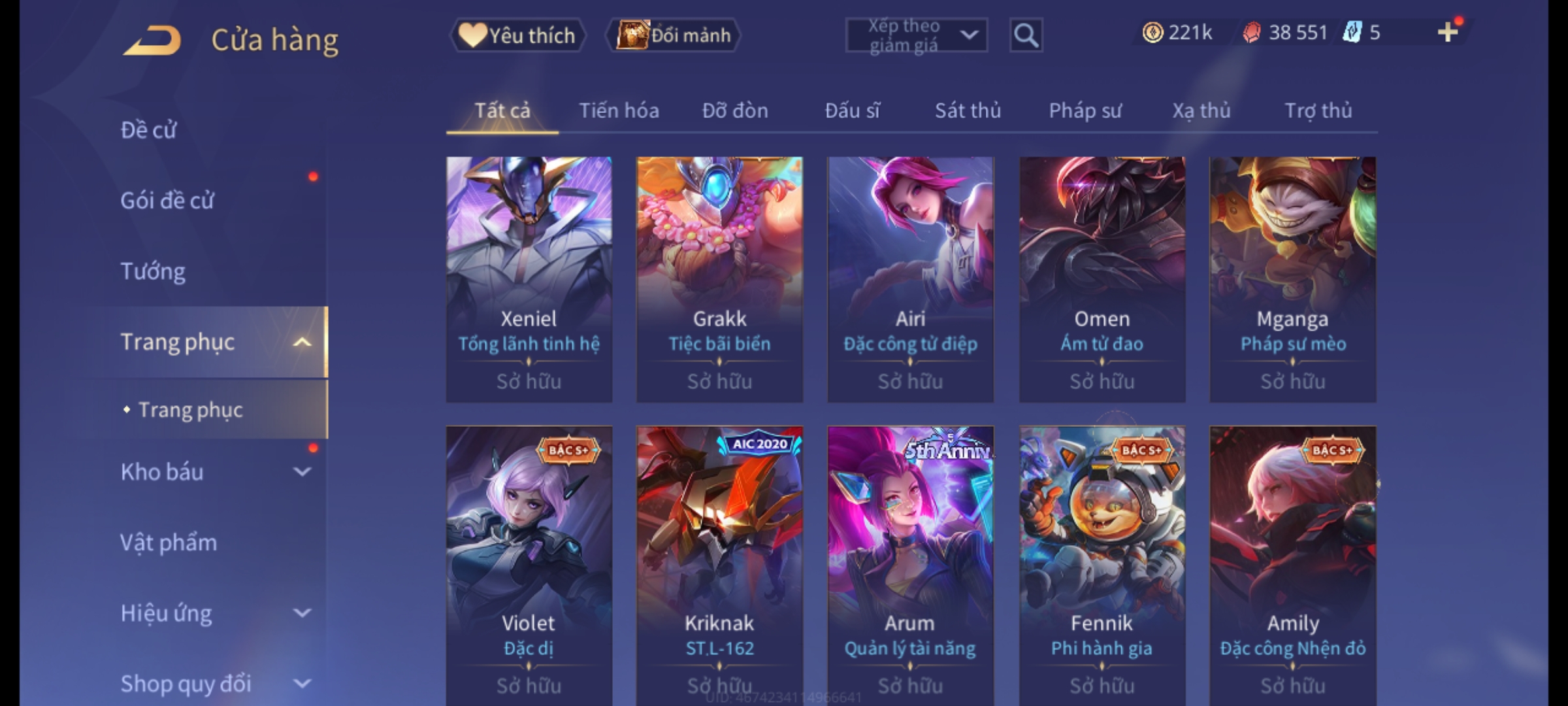Expand Shop quy đổi section
The height and width of the screenshot is (706, 1568).
(302, 683)
